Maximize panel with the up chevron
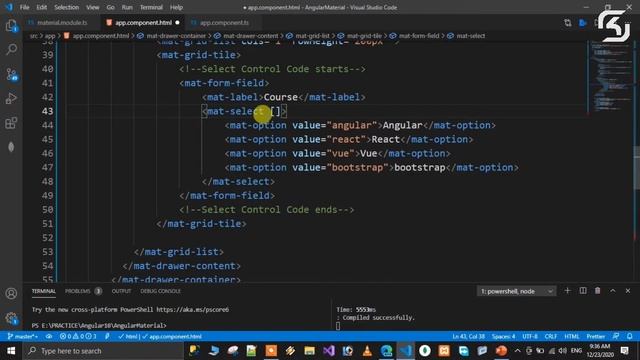Viewport: 640px width, 360px height. coord(613,291)
